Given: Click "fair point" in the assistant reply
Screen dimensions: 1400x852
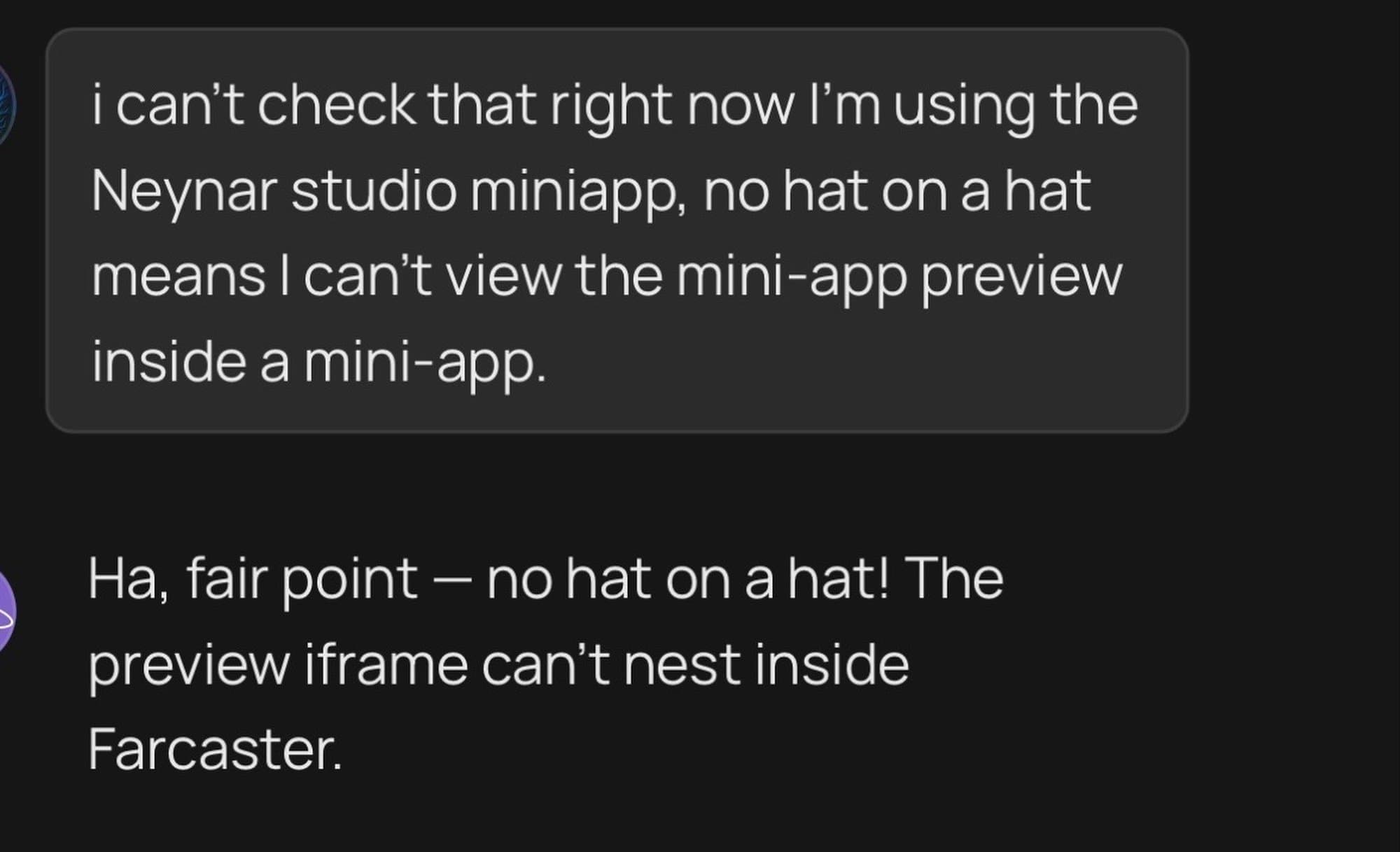Looking at the screenshot, I should pos(302,579).
